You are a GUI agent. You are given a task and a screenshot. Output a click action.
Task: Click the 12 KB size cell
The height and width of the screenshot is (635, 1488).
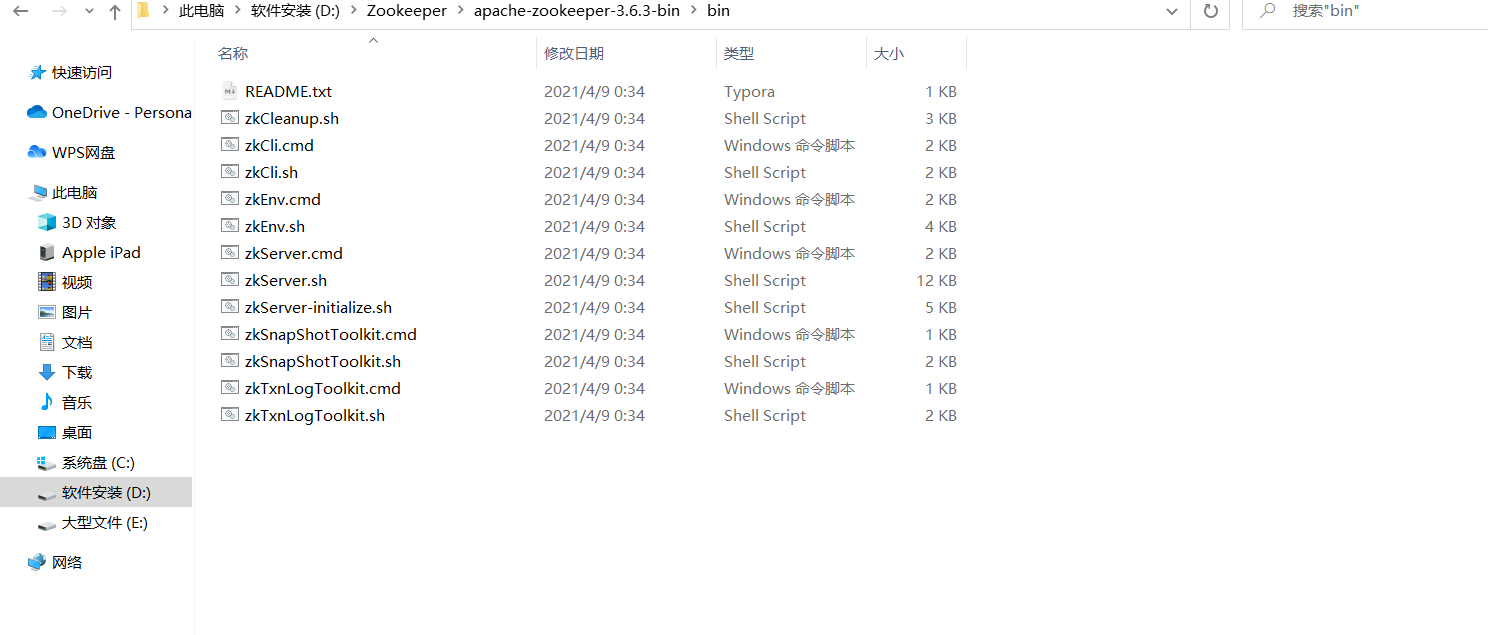(937, 280)
